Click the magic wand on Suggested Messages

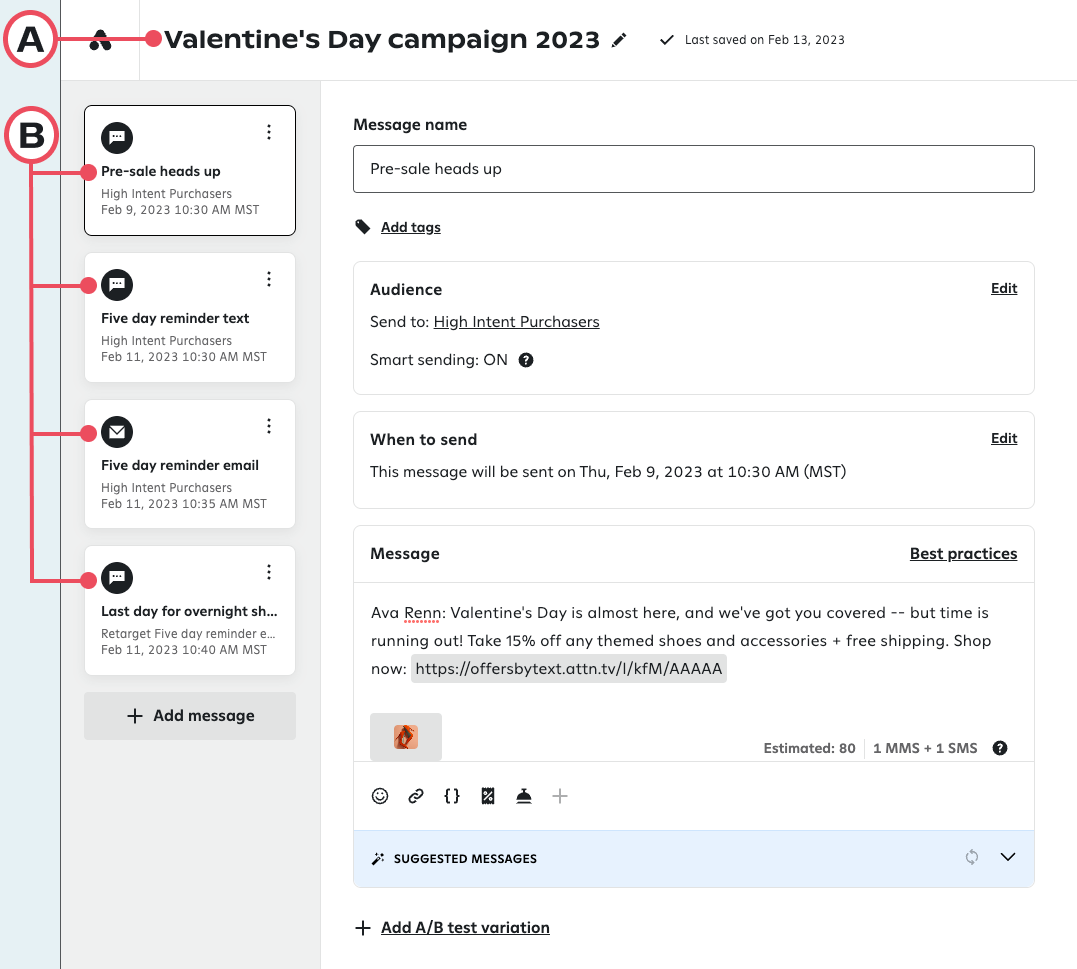[x=377, y=857]
